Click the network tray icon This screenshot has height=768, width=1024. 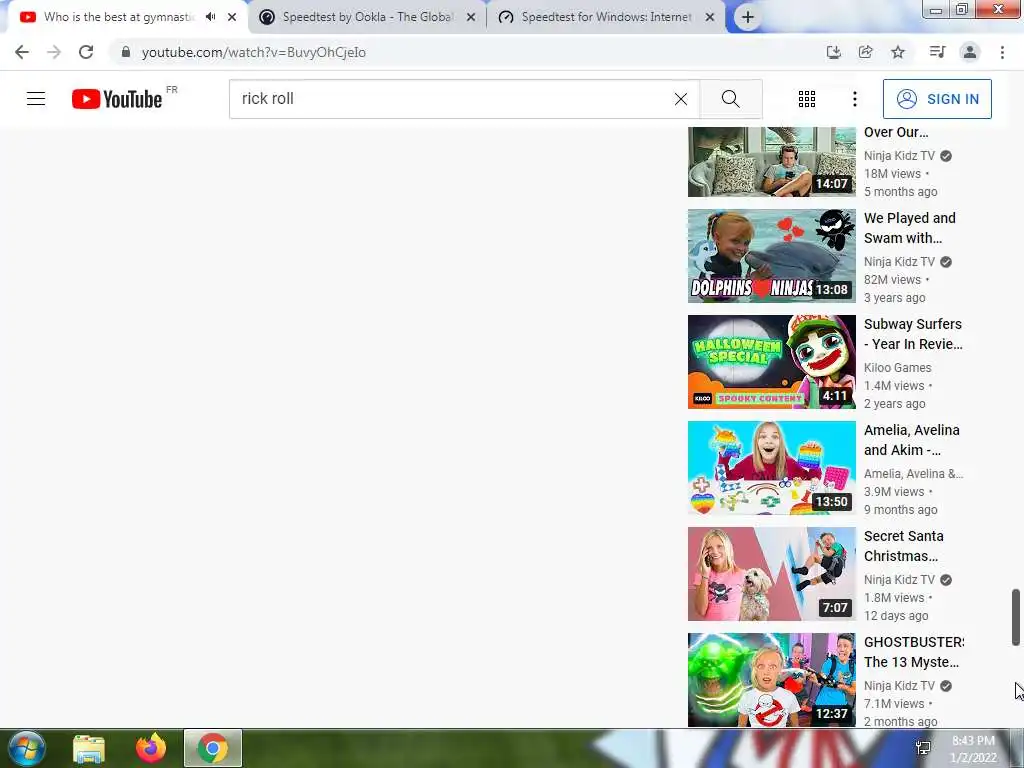pos(923,748)
